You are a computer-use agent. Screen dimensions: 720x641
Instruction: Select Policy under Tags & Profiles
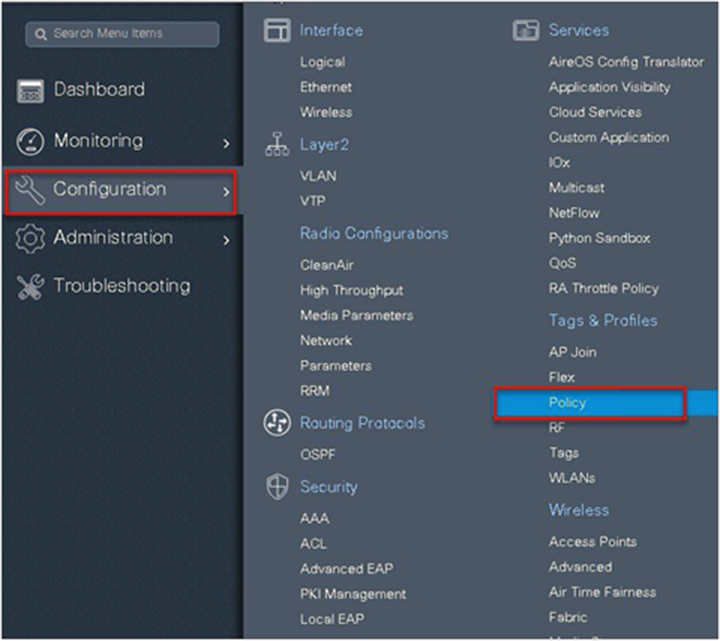coord(568,403)
